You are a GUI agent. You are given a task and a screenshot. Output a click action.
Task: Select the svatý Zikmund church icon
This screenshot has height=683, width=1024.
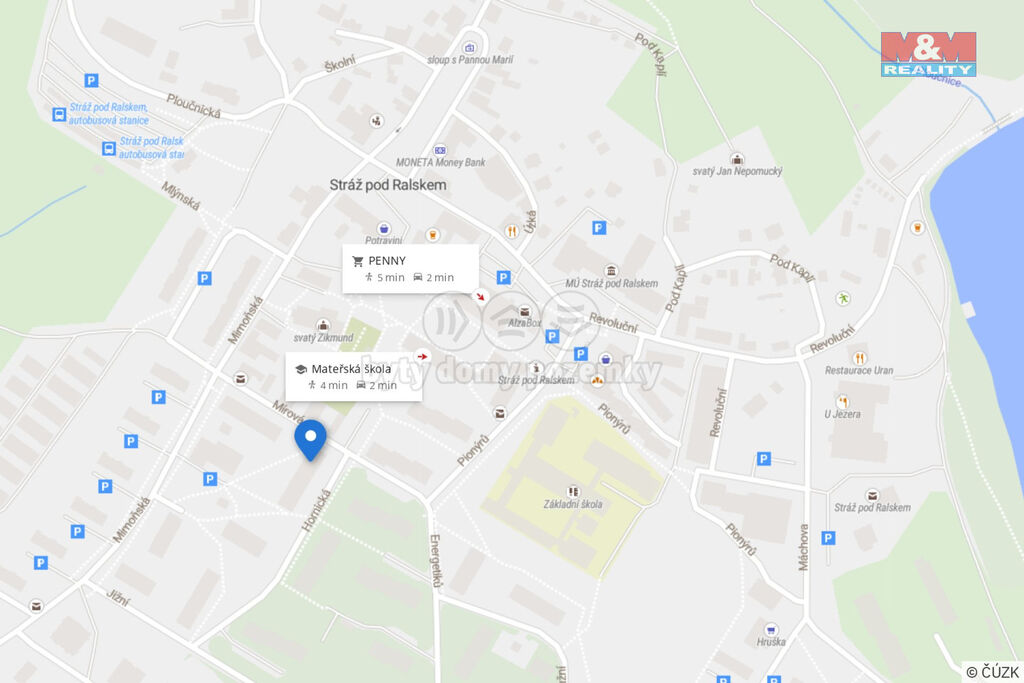pyautogui.click(x=323, y=325)
